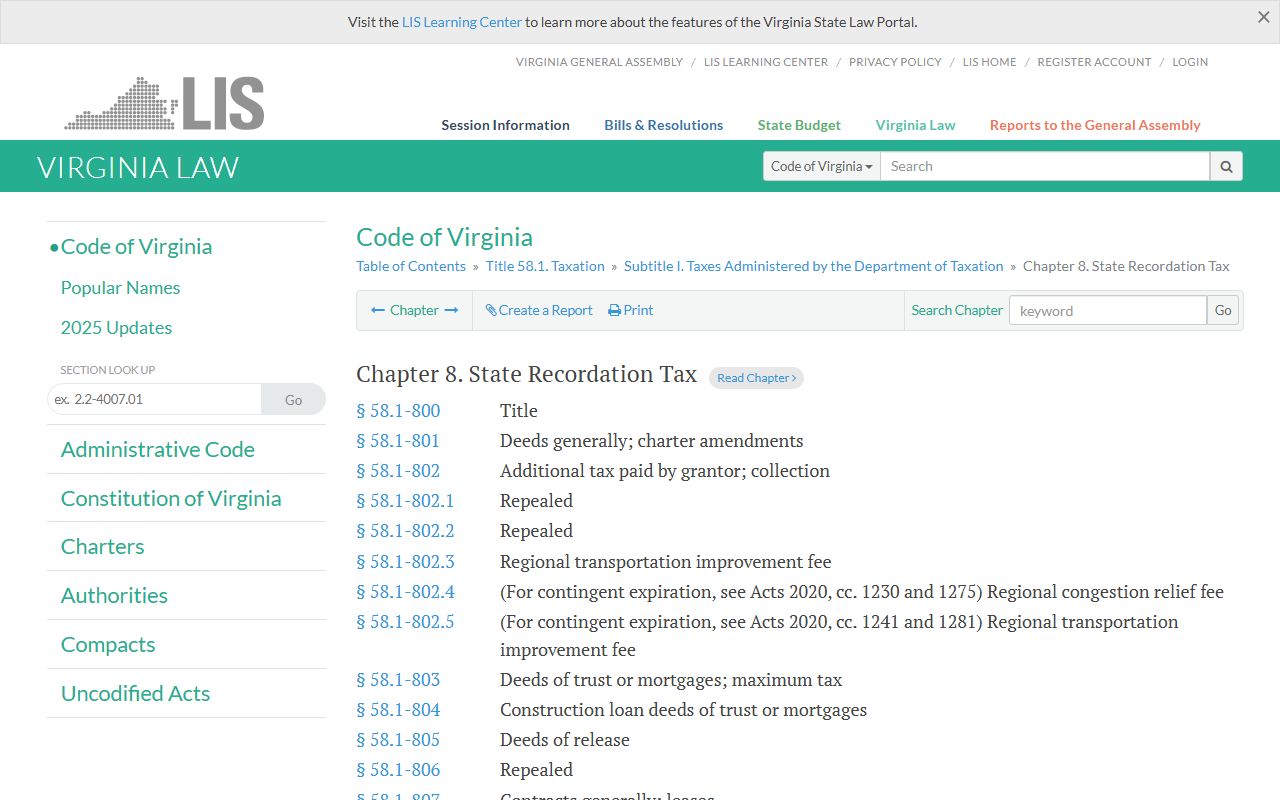Open section § 58.1-802.2
The height and width of the screenshot is (800, 1280).
405,531
